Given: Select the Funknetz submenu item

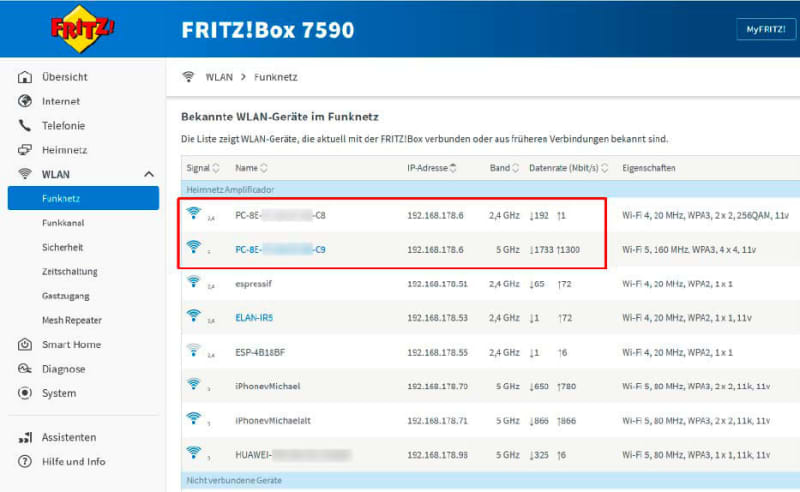Looking at the screenshot, I should coord(83,198).
